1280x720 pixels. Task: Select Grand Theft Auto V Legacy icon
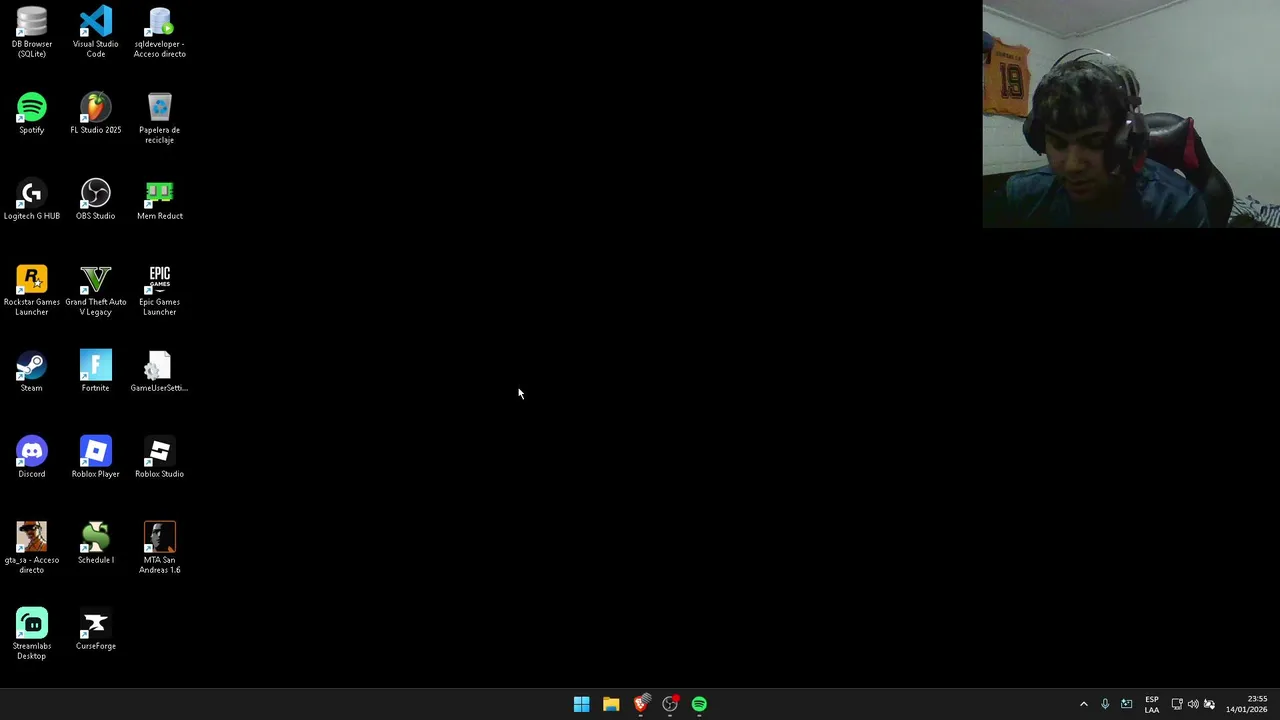96,290
